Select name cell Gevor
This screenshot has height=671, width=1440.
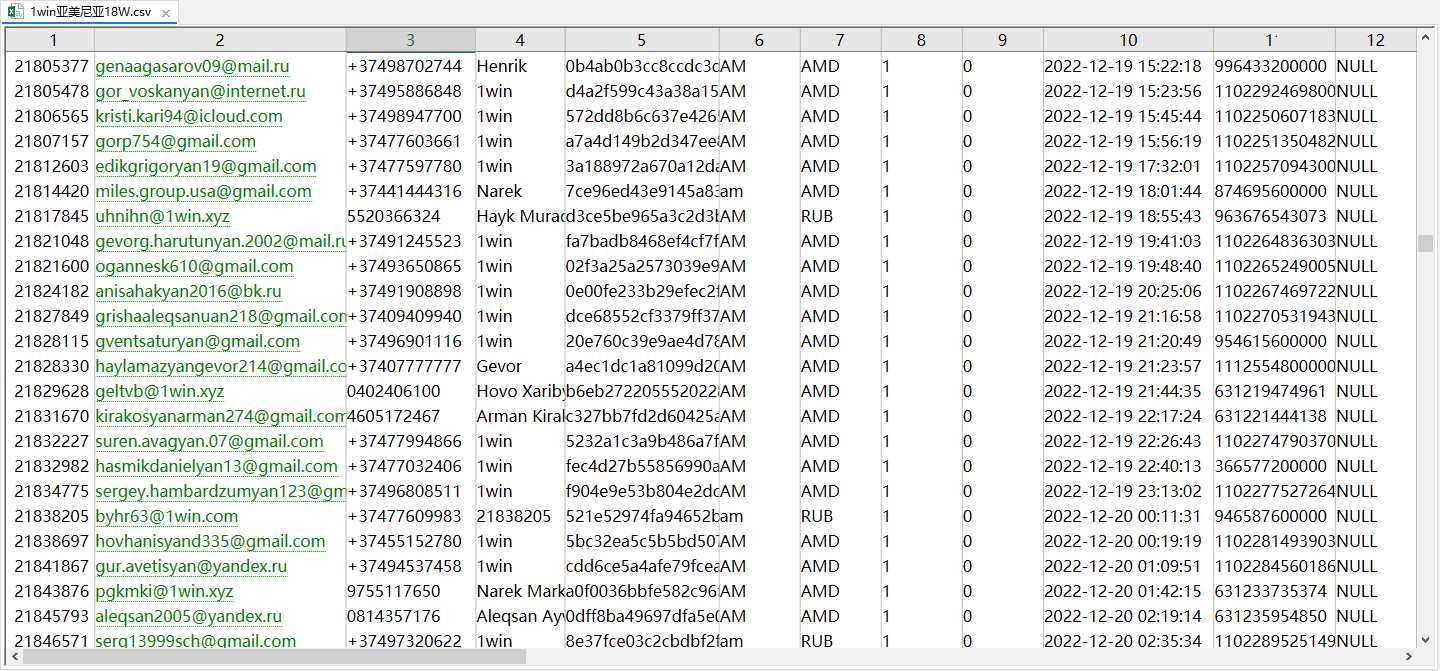tap(520, 366)
